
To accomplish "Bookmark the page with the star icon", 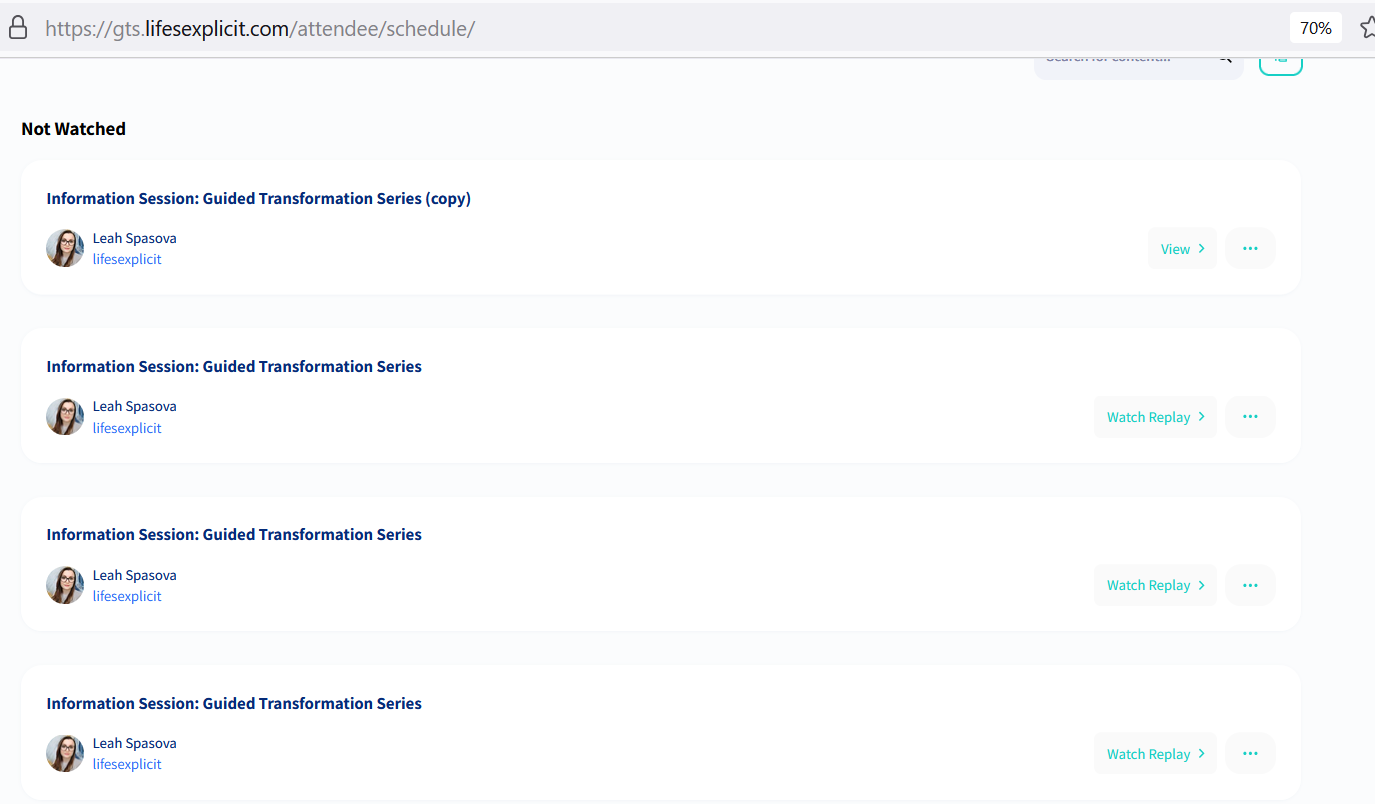I will click(1367, 28).
